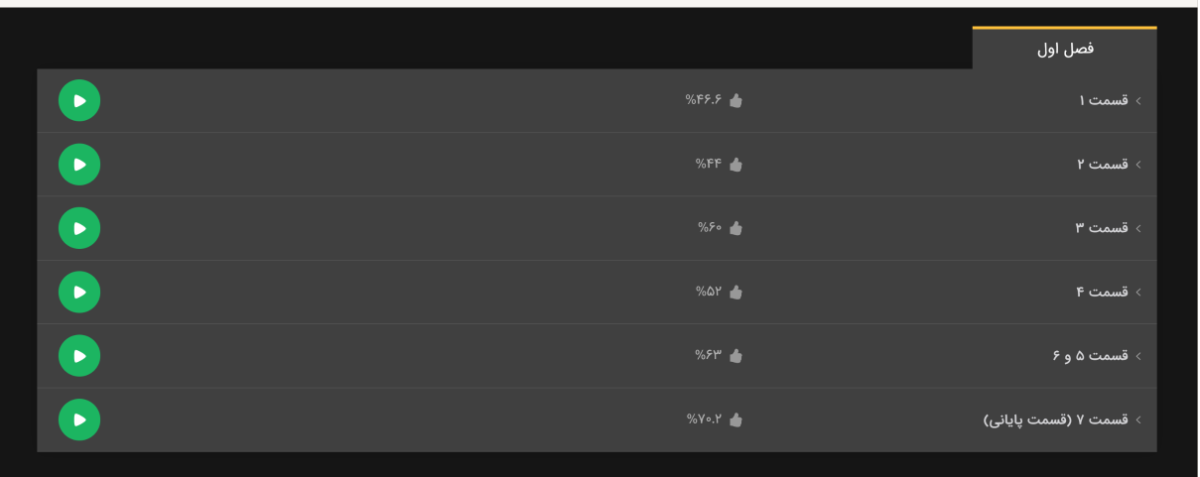Like episode 4 via thumbs-up icon
Screen dimensions: 1200x477
736,292
